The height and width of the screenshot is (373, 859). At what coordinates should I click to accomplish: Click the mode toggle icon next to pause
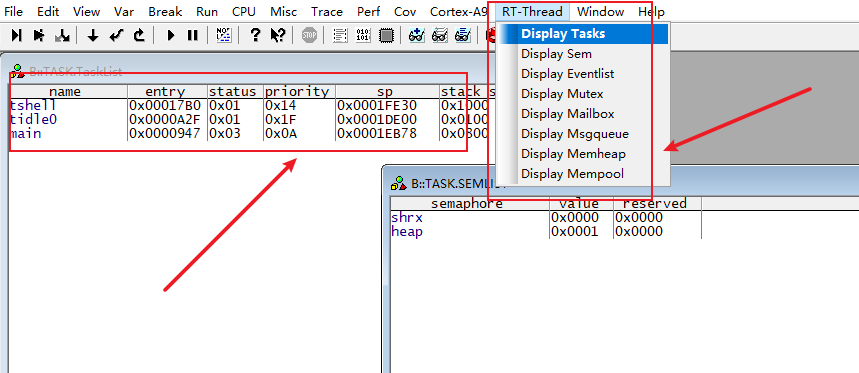224,36
